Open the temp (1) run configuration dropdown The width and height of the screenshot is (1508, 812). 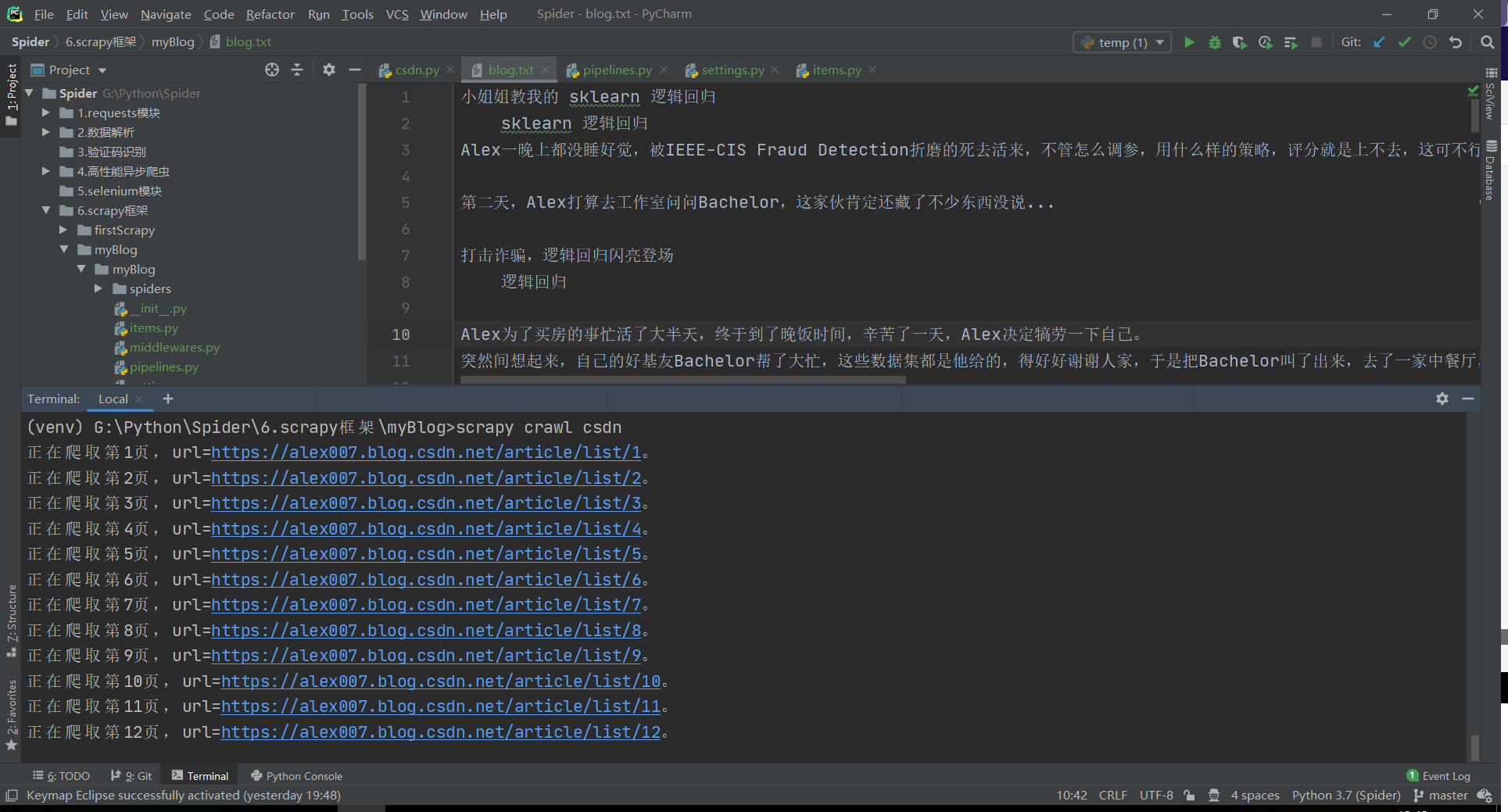1160,42
